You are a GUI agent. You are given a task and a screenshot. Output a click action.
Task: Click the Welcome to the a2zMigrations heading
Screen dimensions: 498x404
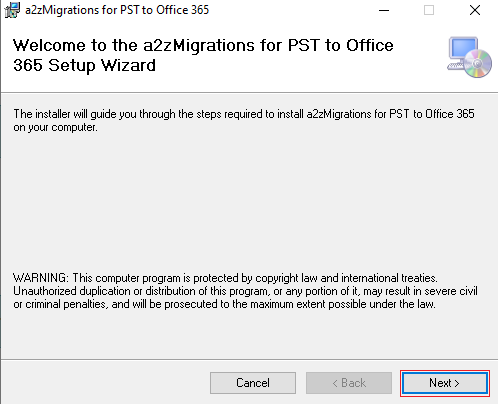click(203, 45)
